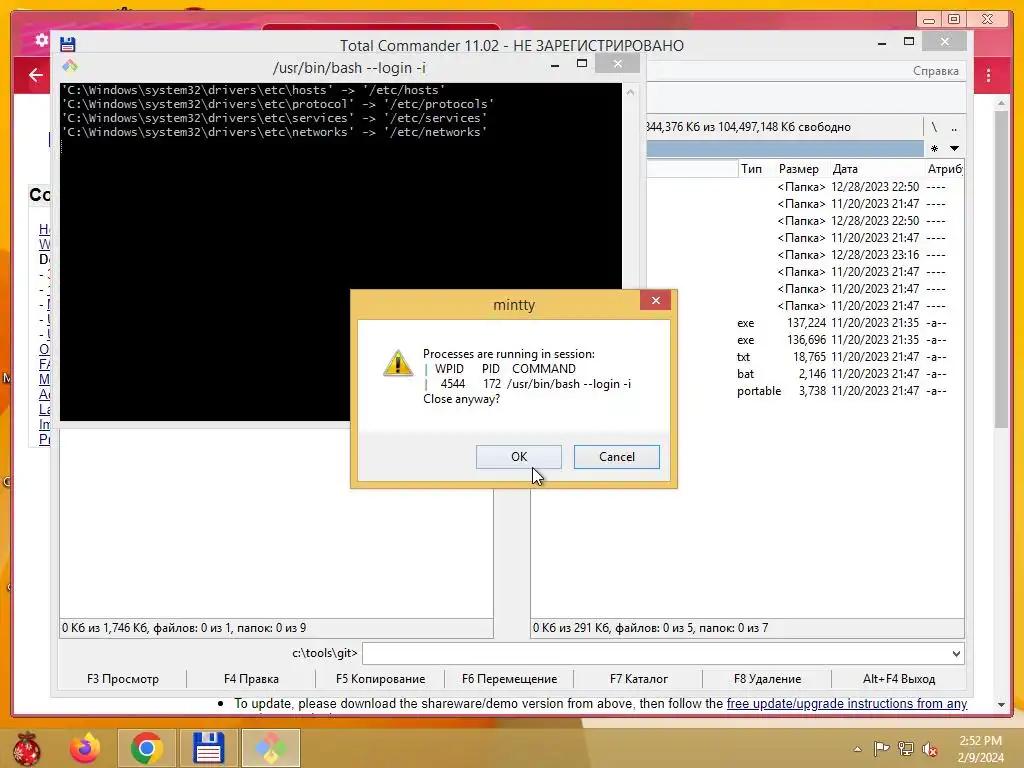This screenshot has width=1024, height=768.
Task: Click the muted volume tray icon
Action: pyautogui.click(x=929, y=748)
